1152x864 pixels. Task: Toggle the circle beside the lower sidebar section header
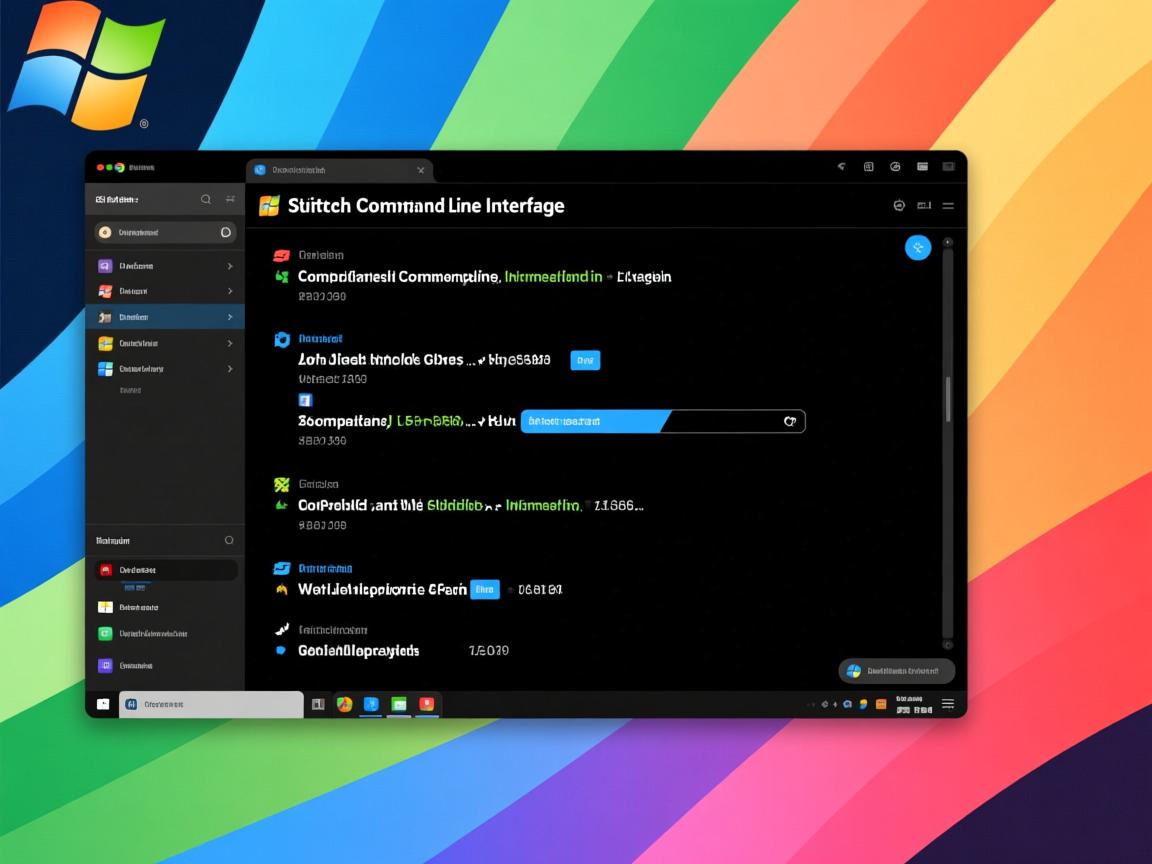point(229,540)
